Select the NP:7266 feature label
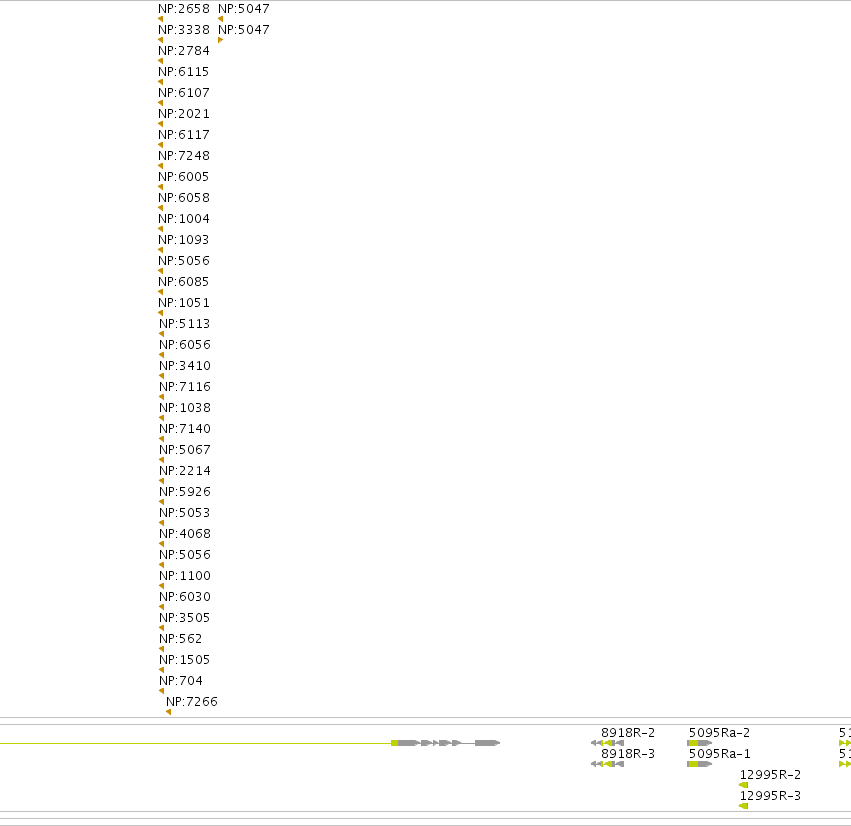Screen dimensions: 851x826 coord(192,702)
